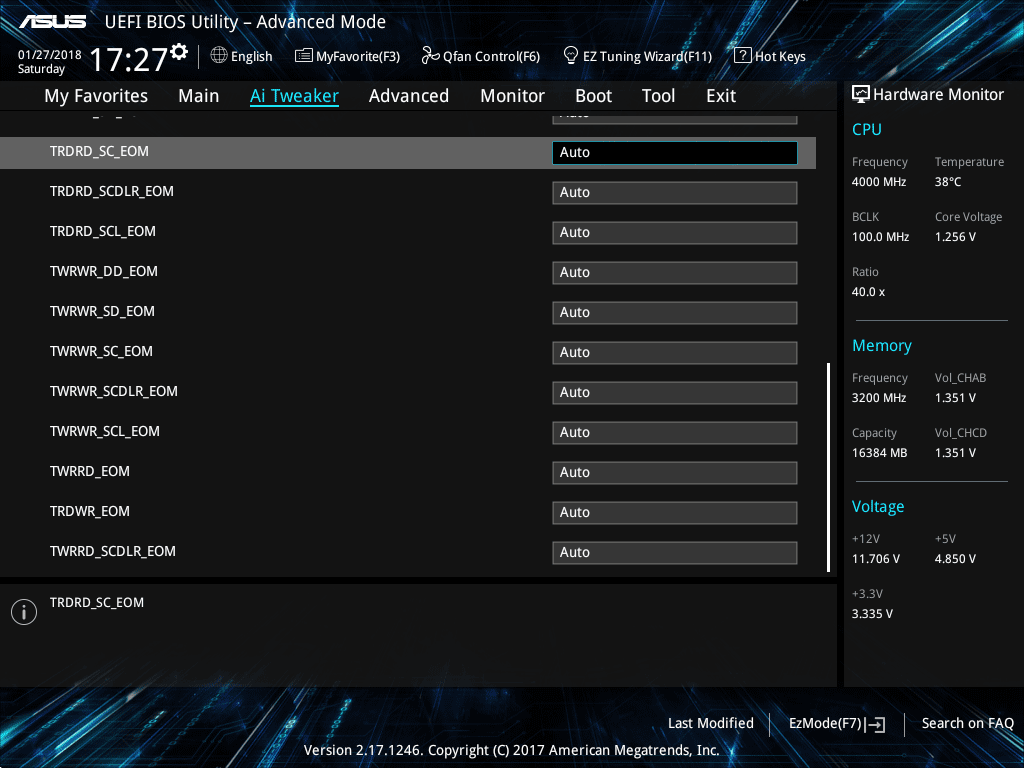Select the Ai Tweaker tab
1024x768 pixels.
coord(295,96)
